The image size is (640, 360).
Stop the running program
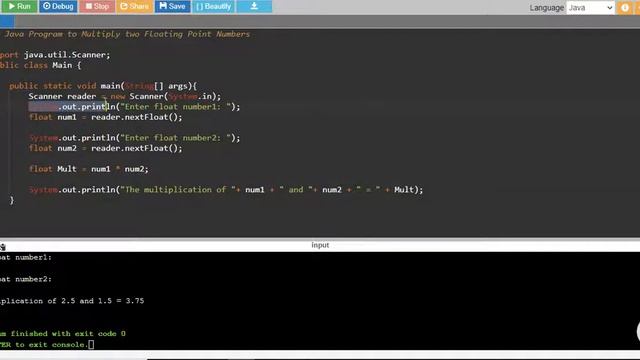click(97, 6)
